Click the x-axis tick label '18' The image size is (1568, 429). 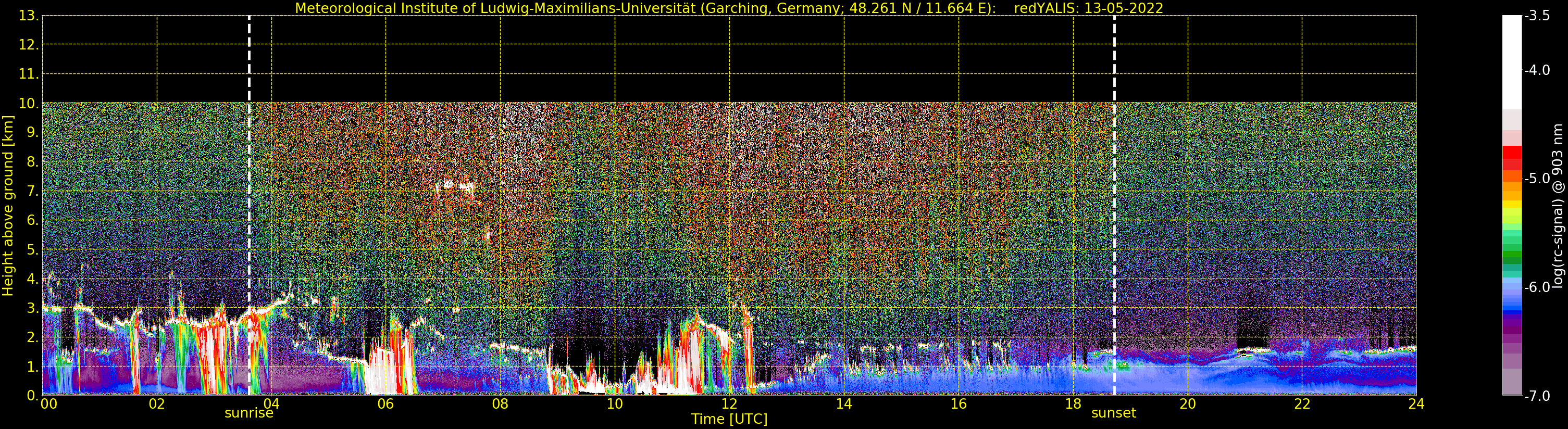1073,403
